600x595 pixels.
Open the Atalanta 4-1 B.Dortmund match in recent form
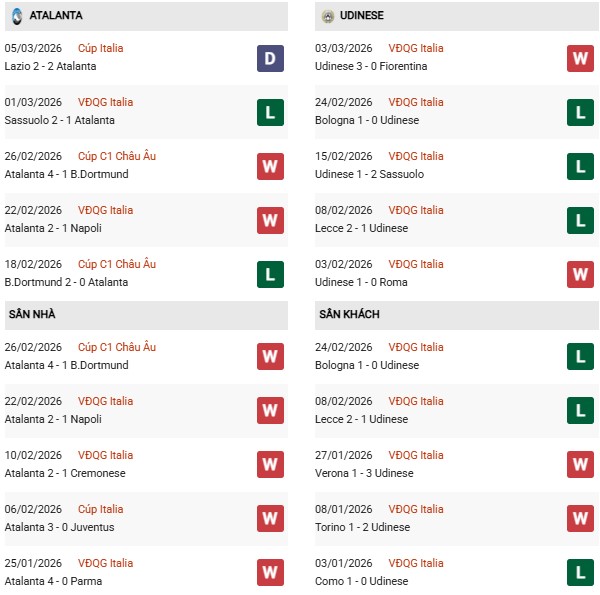[x=66, y=174]
